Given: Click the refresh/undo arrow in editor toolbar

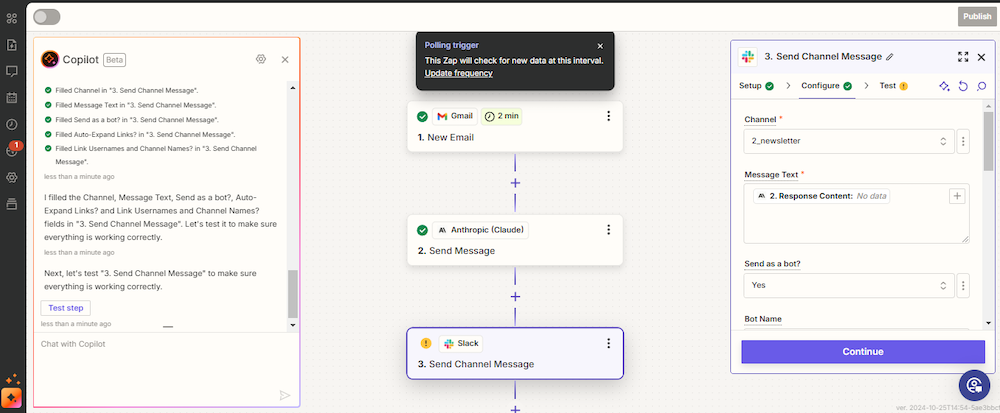Looking at the screenshot, I should pyautogui.click(x=963, y=86).
